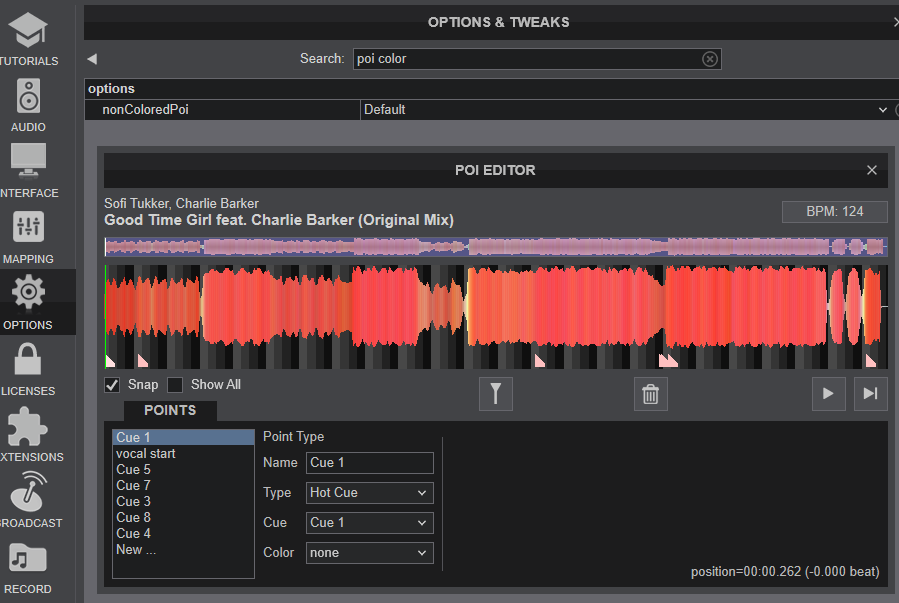Open the Tutorials section
Image resolution: width=899 pixels, height=603 pixels.
(x=29, y=39)
